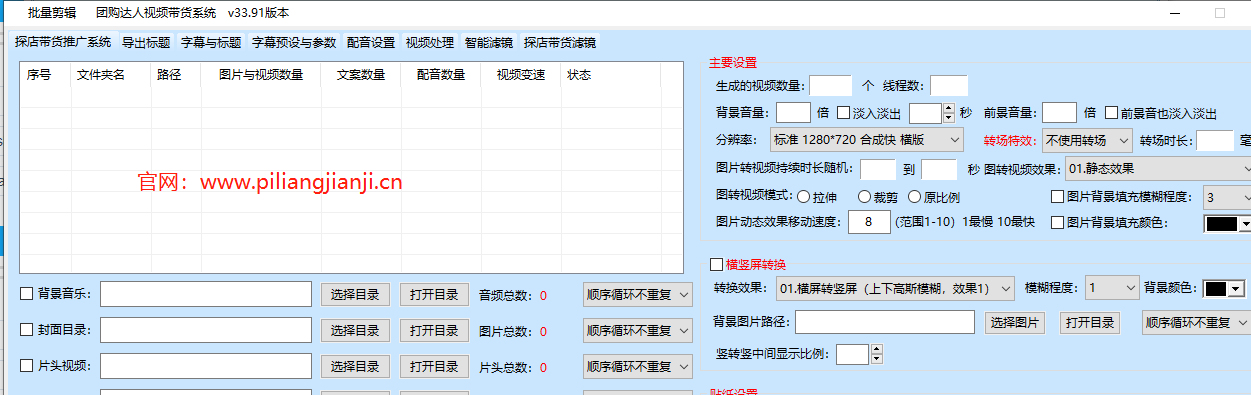Click the 转场时长 input field
This screenshot has width=1251, height=395.
click(x=1215, y=140)
